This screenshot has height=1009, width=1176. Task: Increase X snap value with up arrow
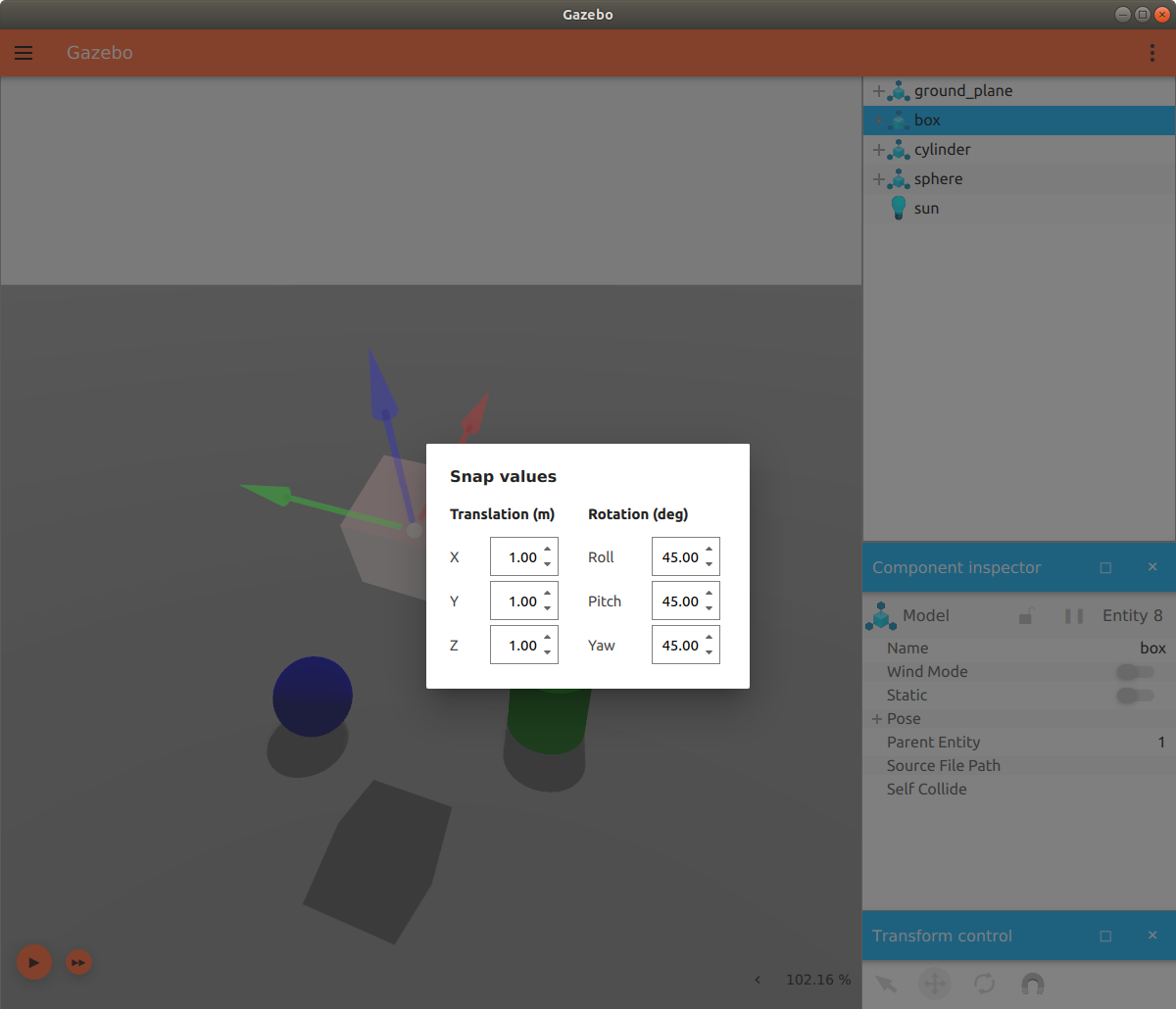548,549
